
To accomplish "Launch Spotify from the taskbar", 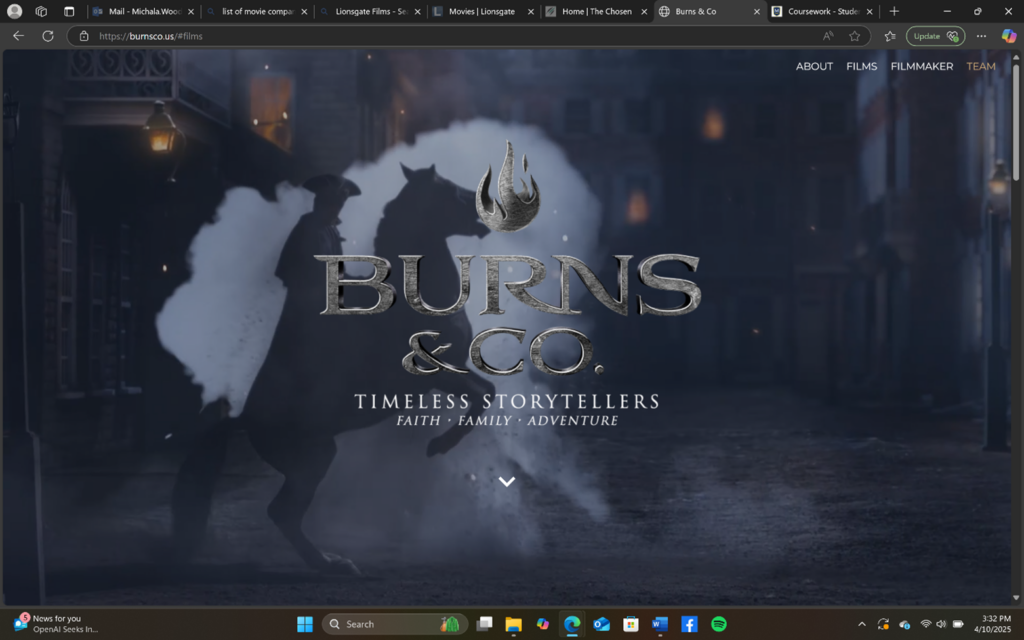I will tap(718, 624).
